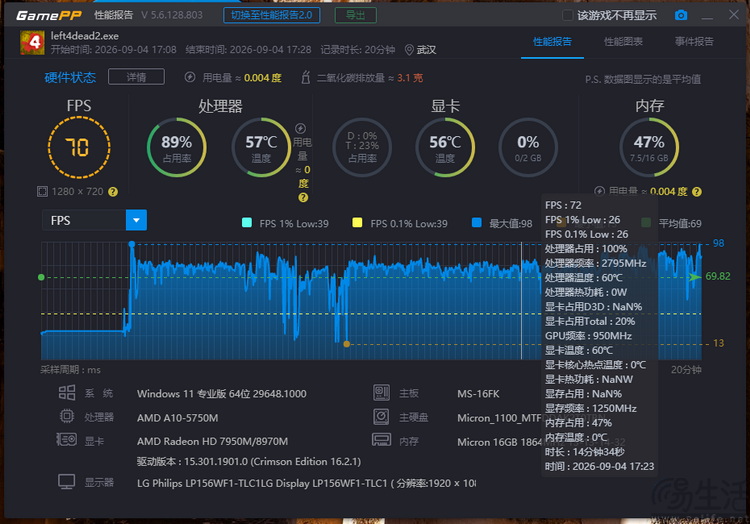
Task: Click the VRAM 0% 0/2 GB gauge
Action: (x=528, y=147)
